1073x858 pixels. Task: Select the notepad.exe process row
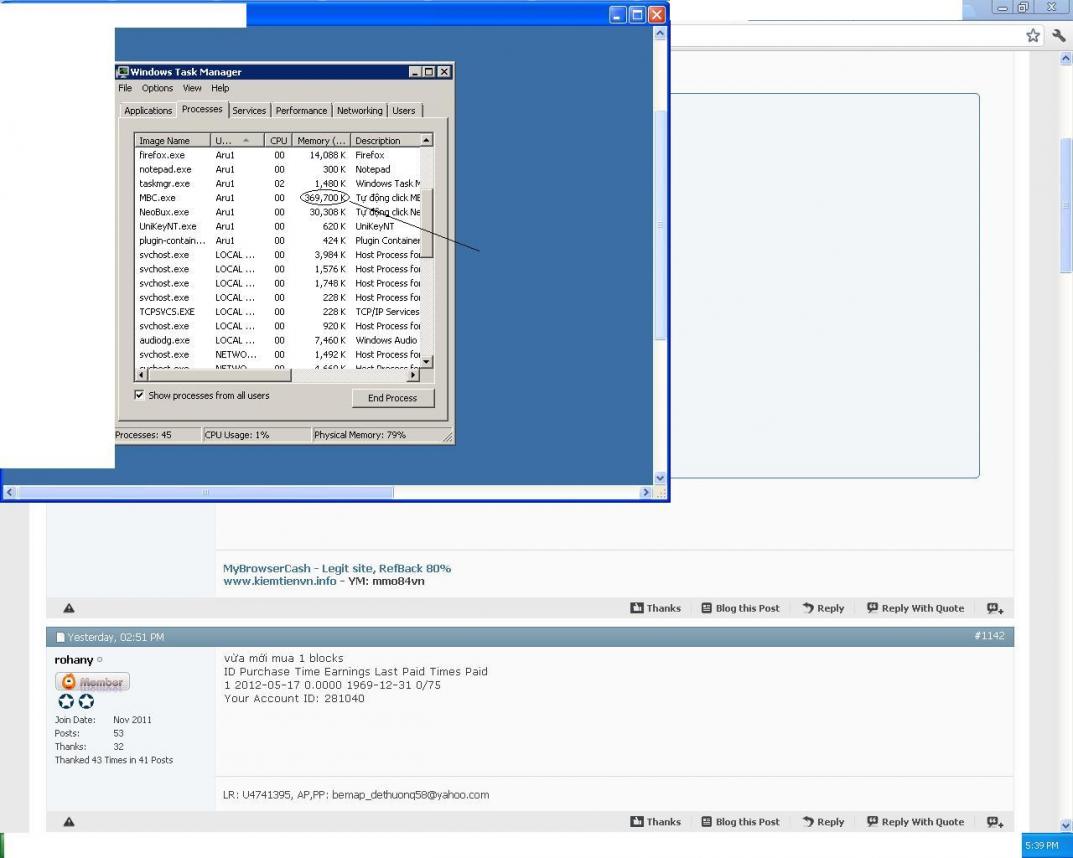click(278, 170)
